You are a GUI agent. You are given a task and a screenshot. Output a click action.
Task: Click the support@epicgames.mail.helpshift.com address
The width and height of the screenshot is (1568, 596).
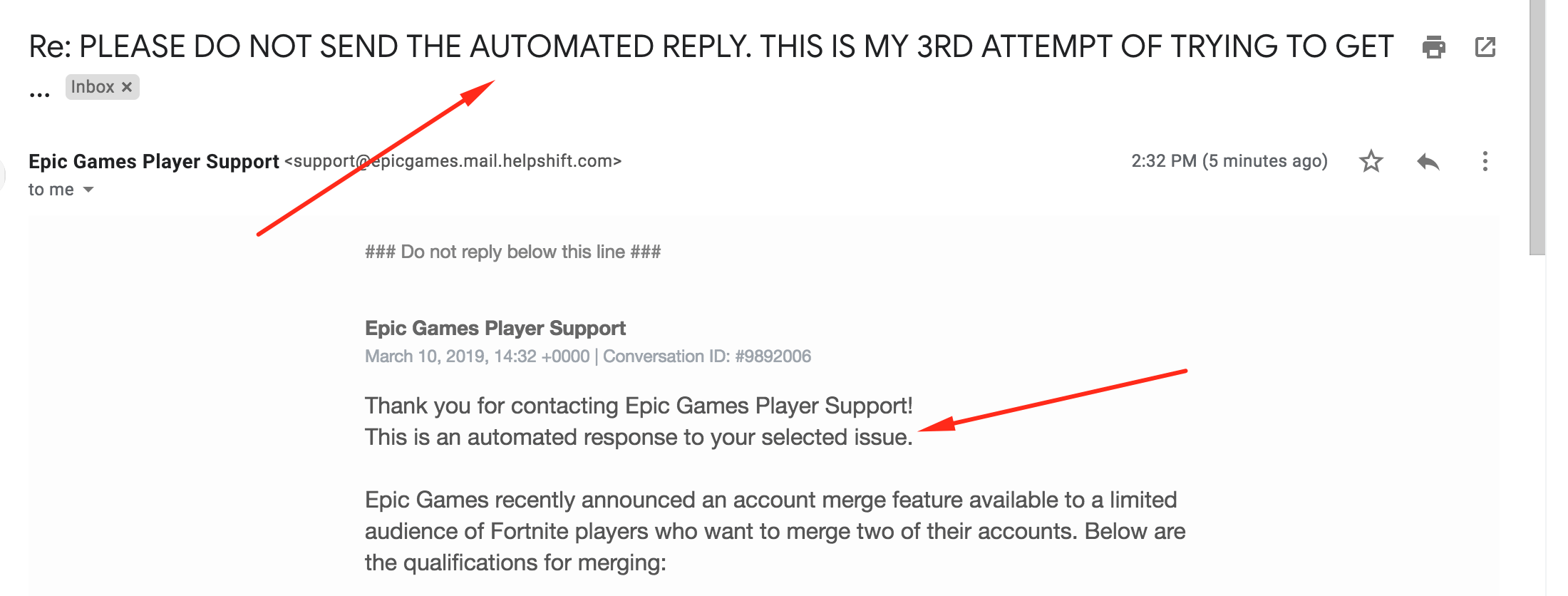pos(453,161)
